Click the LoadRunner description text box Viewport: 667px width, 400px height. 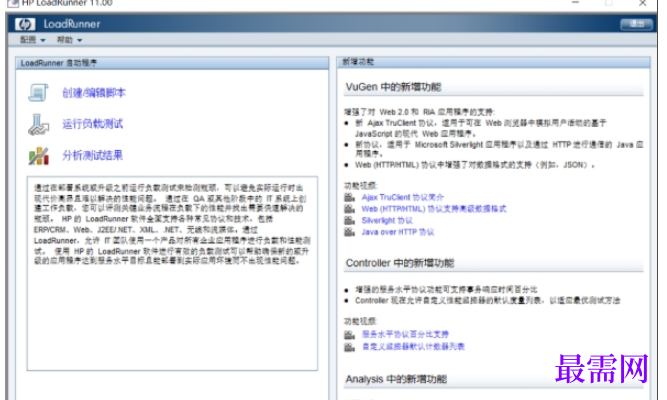pos(172,274)
